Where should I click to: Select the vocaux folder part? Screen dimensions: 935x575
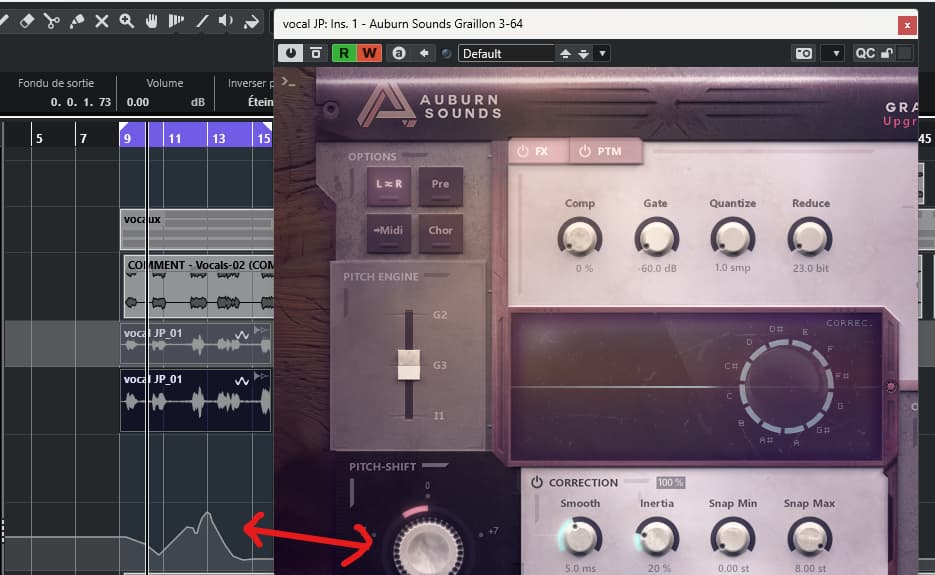(197, 229)
